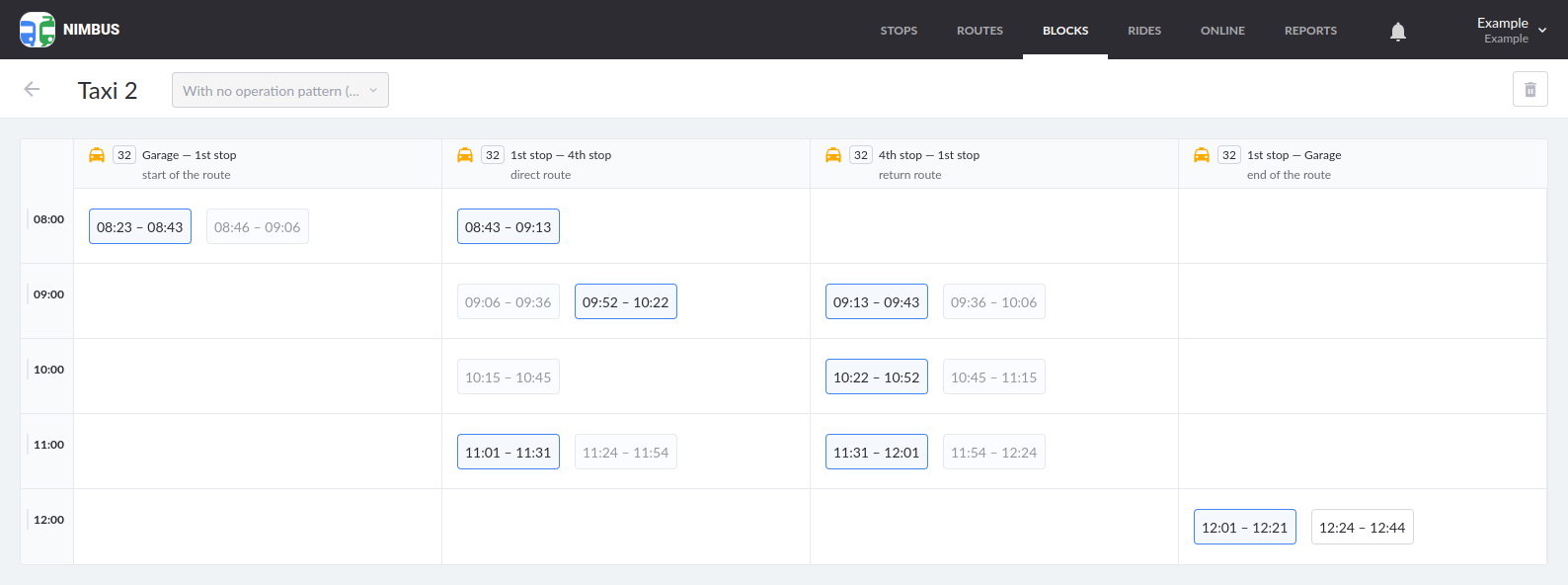The height and width of the screenshot is (585, 1568).
Task: Open the notifications bell
Action: (1398, 32)
